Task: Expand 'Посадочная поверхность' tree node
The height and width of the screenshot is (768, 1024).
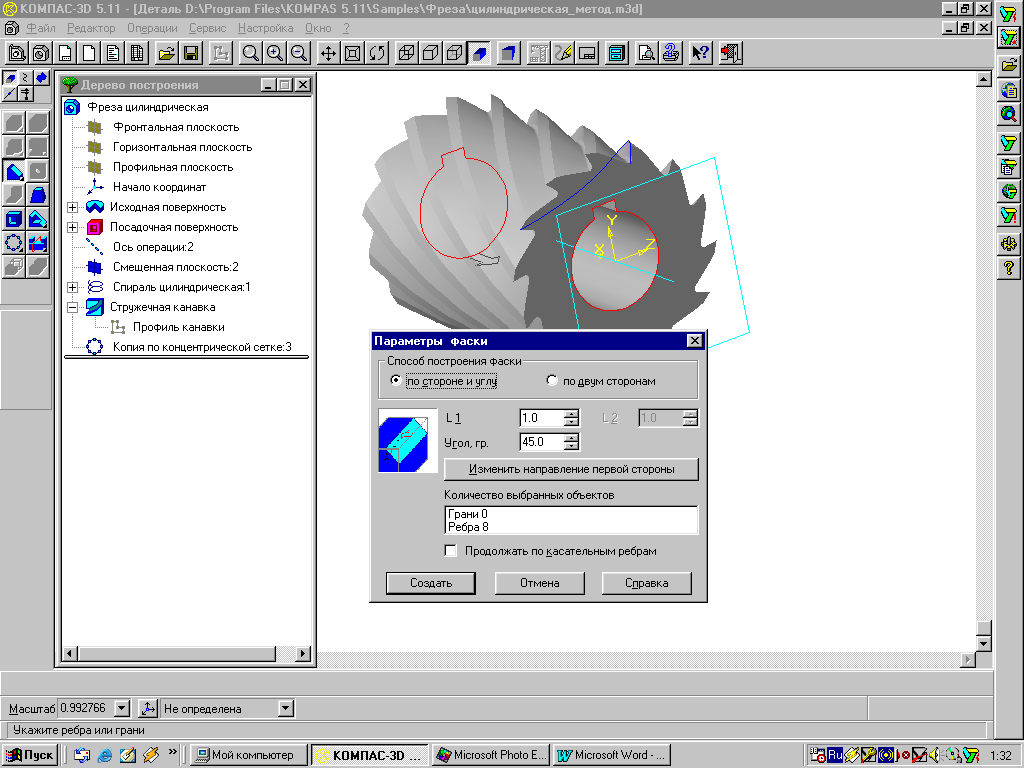Action: click(x=72, y=227)
